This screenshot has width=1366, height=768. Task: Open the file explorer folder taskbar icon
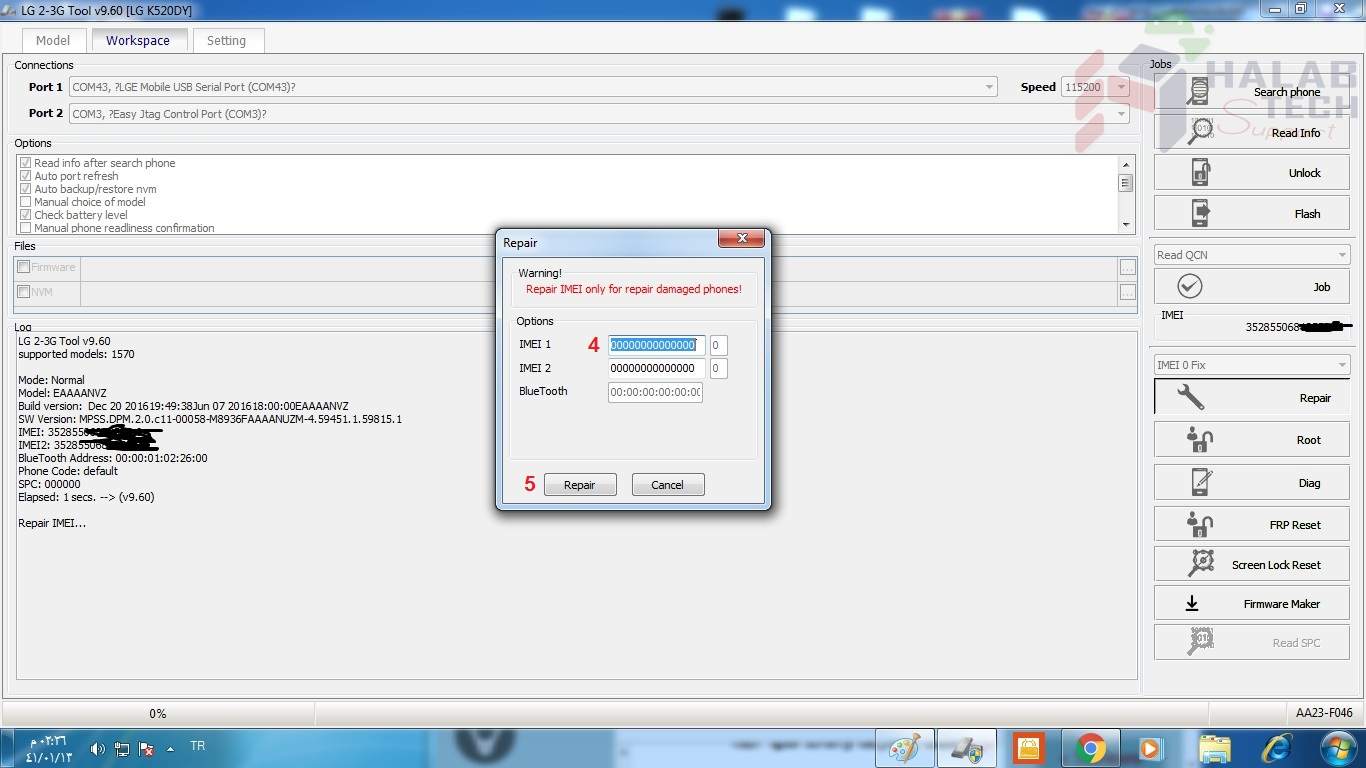[x=1215, y=748]
